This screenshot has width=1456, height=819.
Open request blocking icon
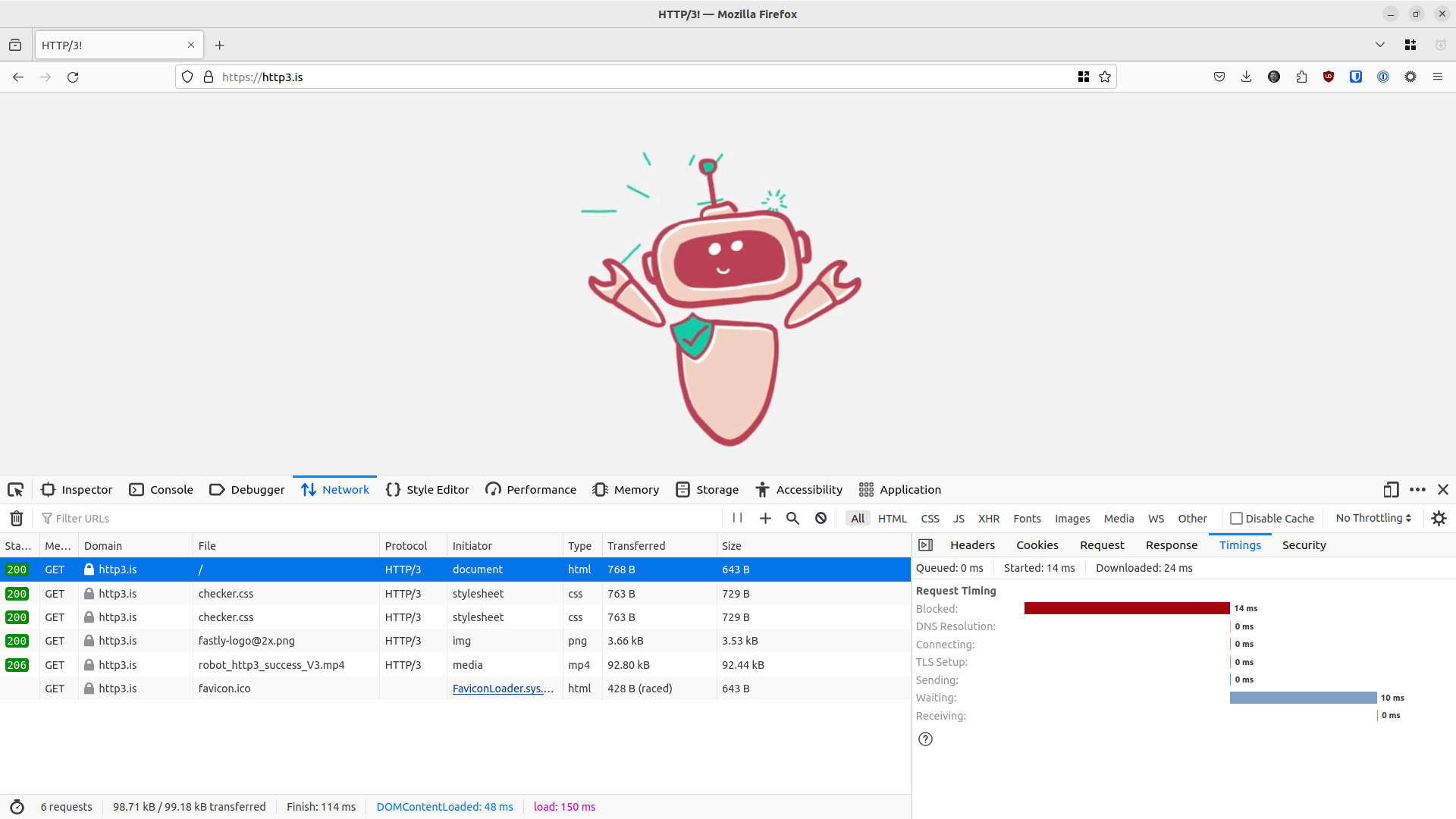[821, 518]
